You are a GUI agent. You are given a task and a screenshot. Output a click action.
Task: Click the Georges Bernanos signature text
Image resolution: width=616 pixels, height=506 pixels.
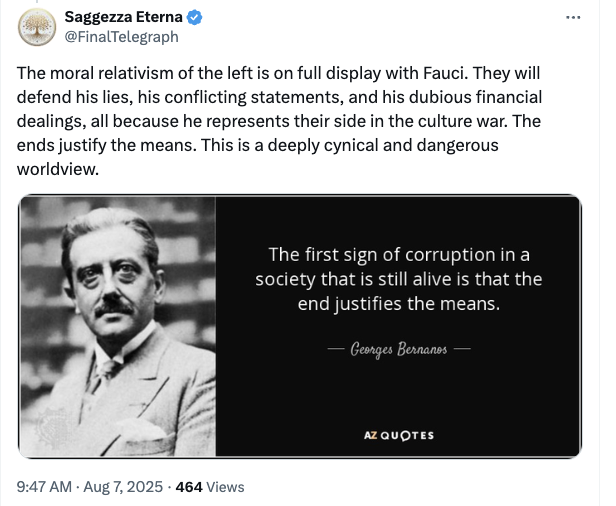(398, 349)
